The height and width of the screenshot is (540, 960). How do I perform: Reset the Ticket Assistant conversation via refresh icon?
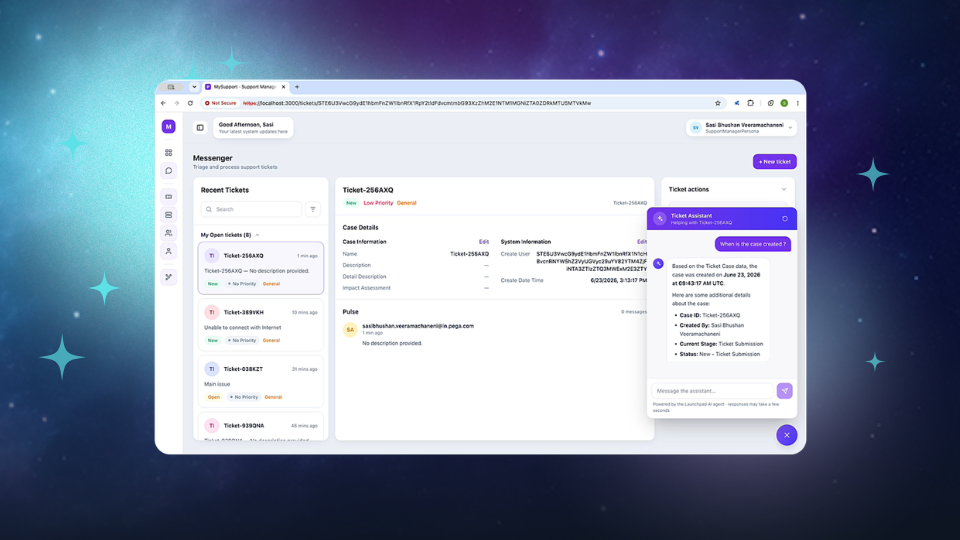coord(785,219)
